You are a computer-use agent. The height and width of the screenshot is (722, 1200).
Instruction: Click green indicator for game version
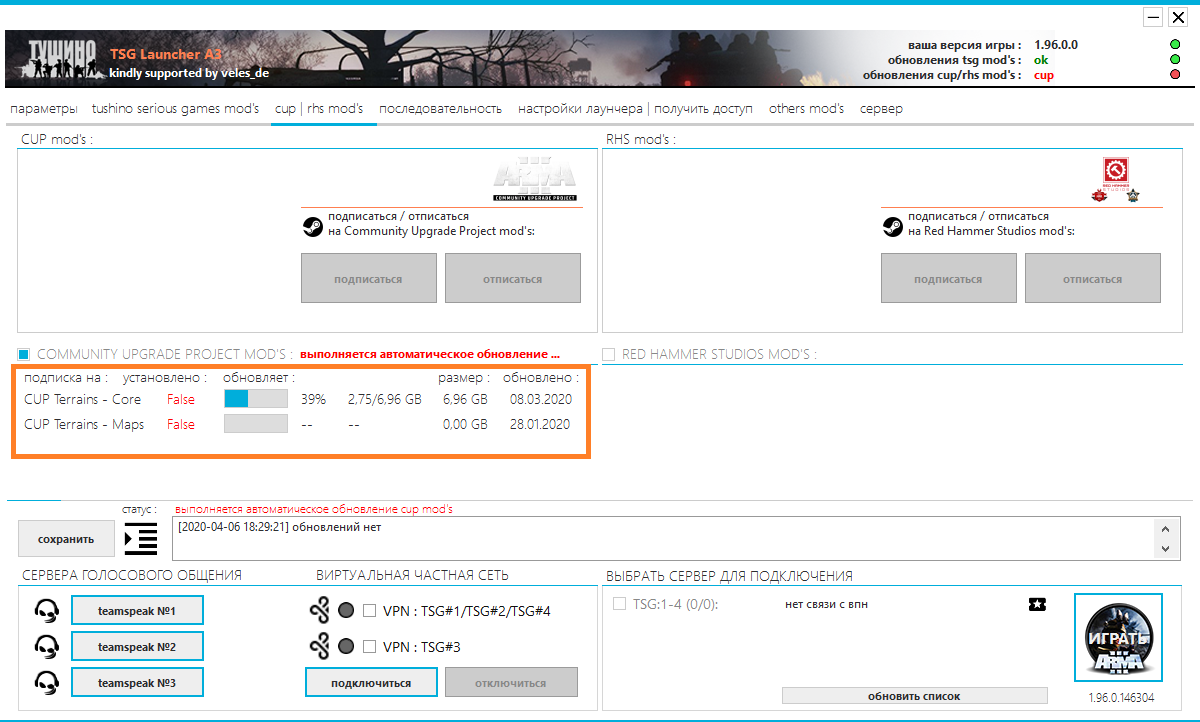[1174, 45]
